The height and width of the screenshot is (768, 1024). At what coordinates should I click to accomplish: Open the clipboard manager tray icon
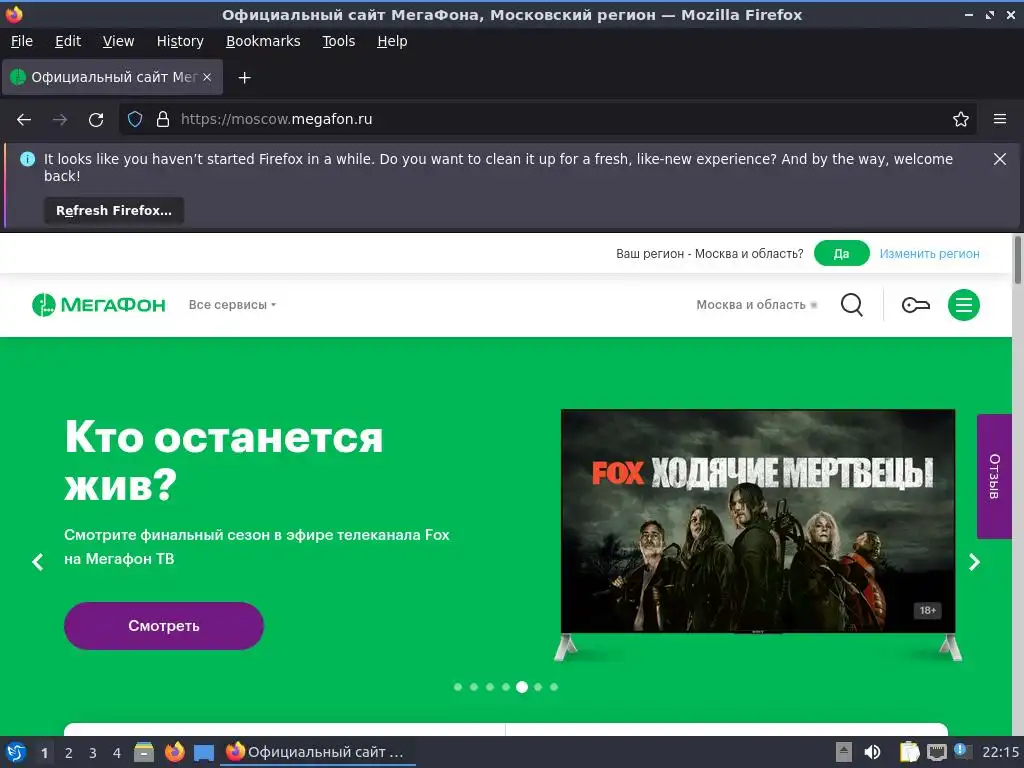pyautogui.click(x=909, y=752)
